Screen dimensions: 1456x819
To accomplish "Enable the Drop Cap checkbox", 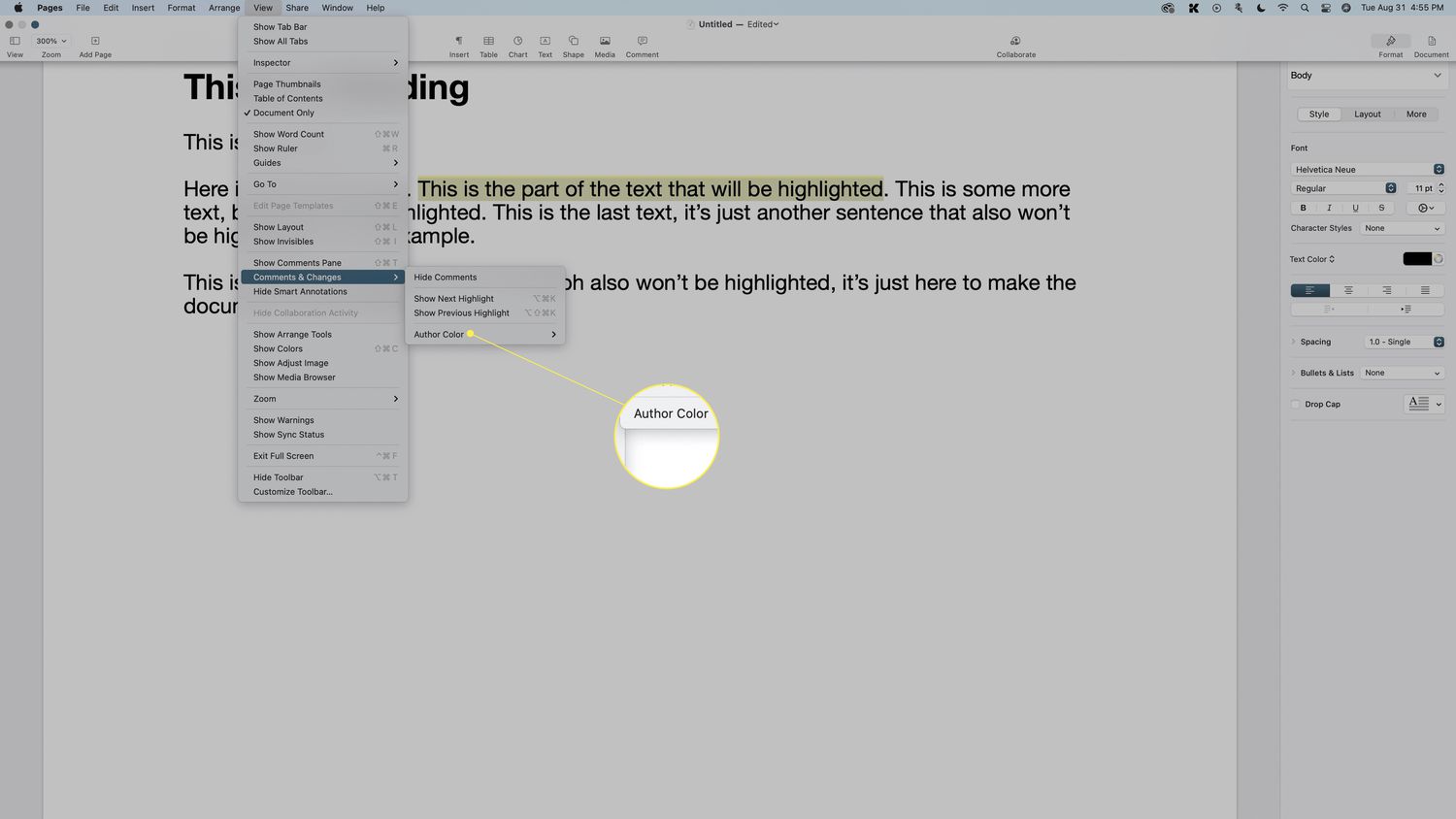I will coord(1296,405).
